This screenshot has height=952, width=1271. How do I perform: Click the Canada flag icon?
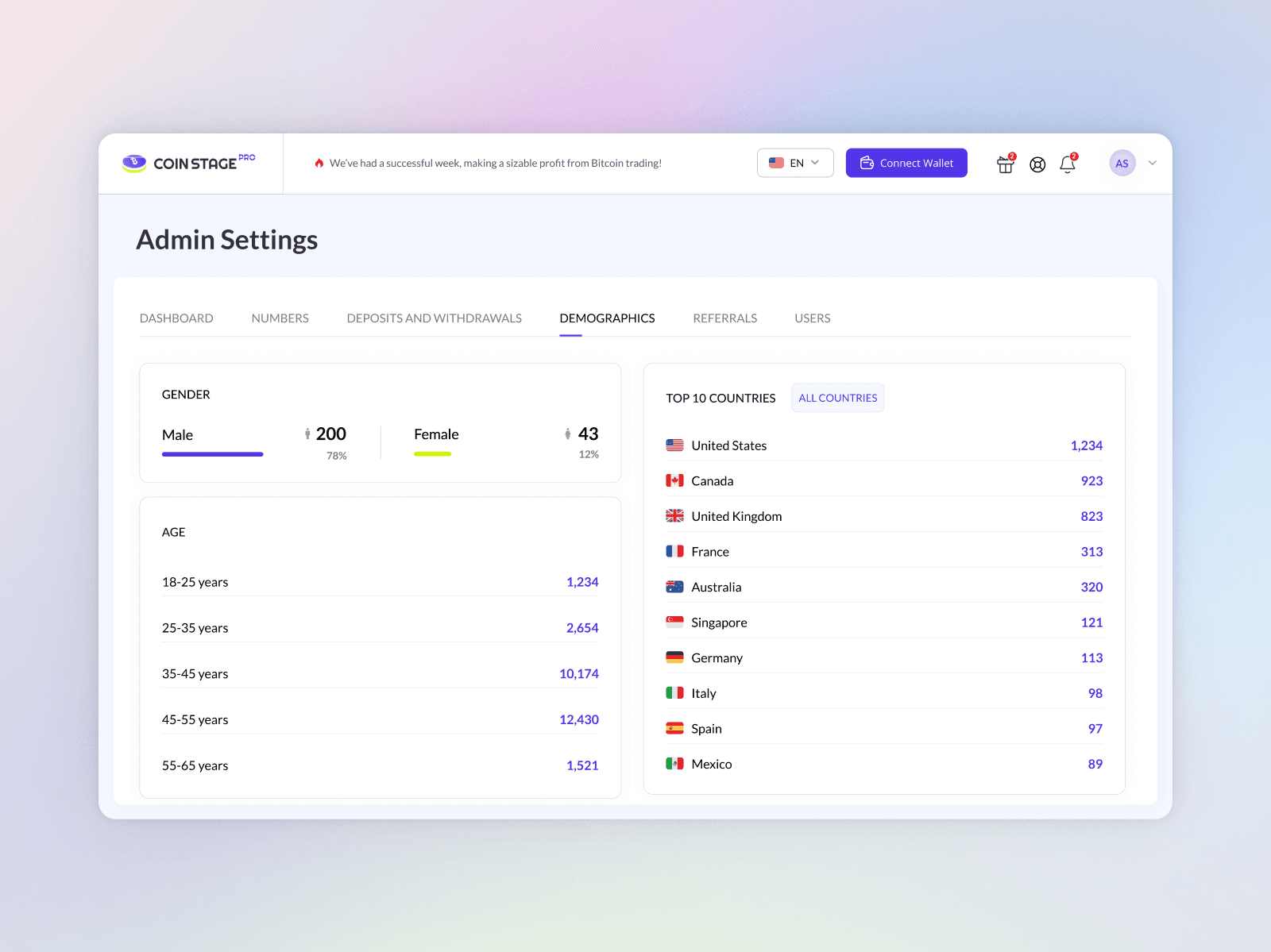(x=674, y=480)
